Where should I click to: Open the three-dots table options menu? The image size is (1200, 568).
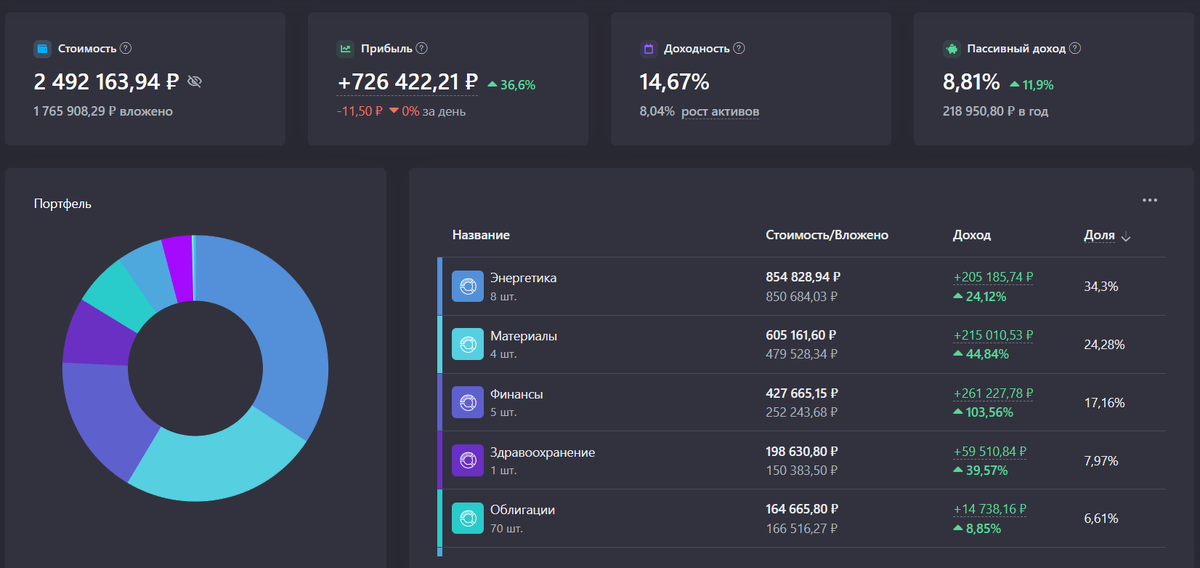1150,200
